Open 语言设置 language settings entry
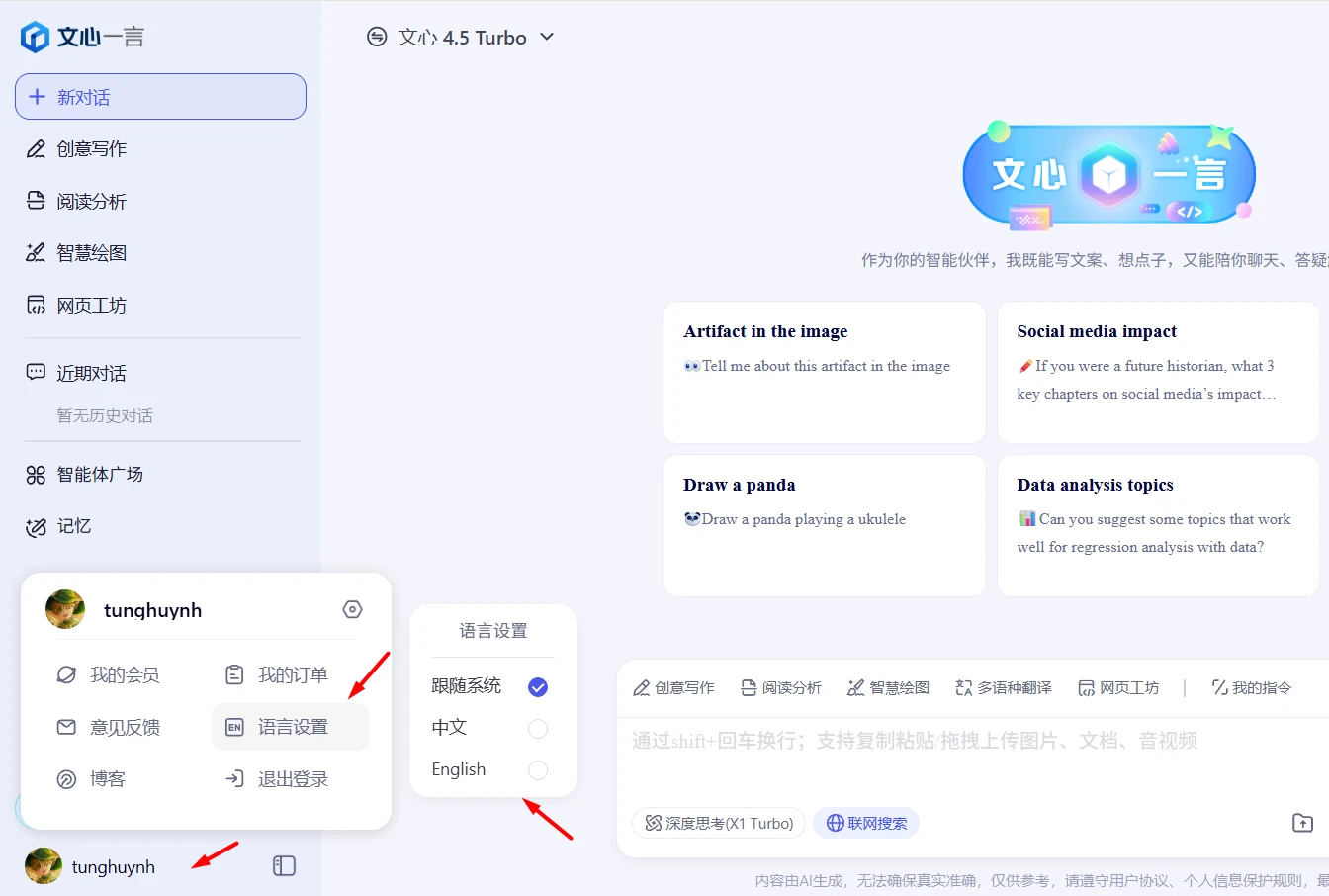The height and width of the screenshot is (896, 1329). [291, 727]
